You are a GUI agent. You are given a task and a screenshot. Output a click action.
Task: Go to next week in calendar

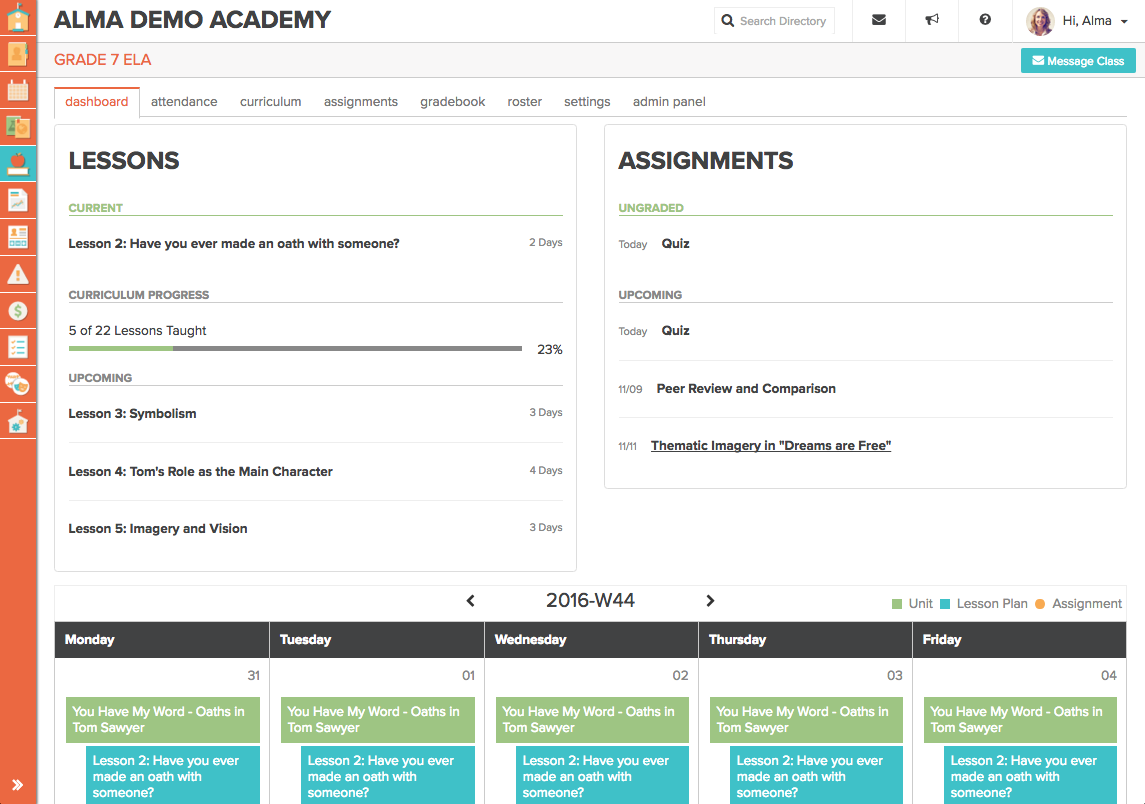click(710, 601)
